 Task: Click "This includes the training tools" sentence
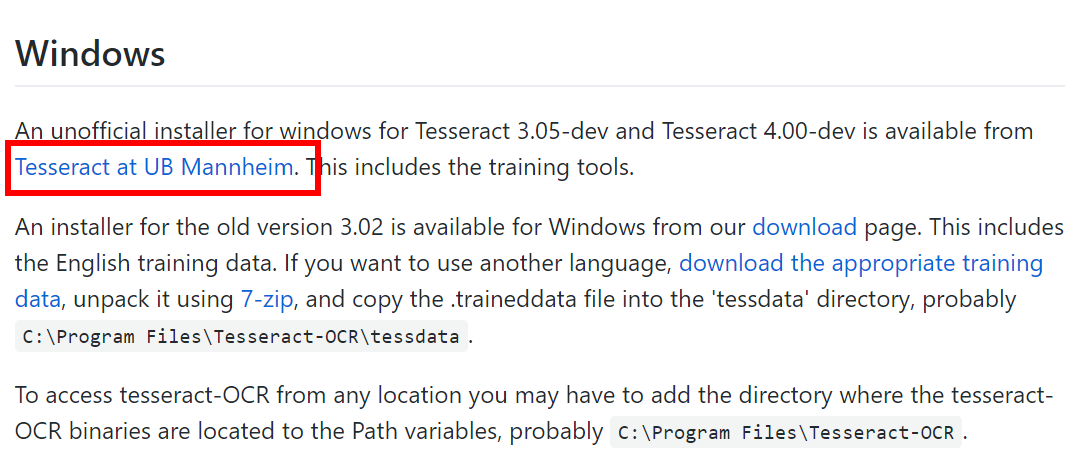(x=469, y=167)
